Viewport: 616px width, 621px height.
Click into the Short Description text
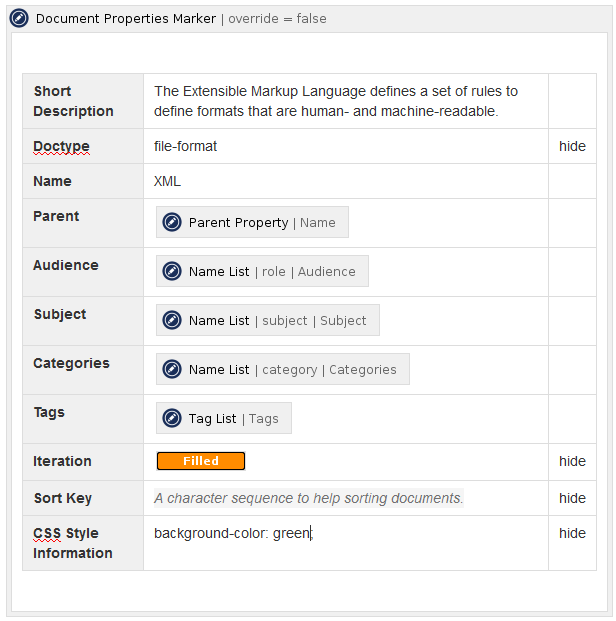point(335,101)
